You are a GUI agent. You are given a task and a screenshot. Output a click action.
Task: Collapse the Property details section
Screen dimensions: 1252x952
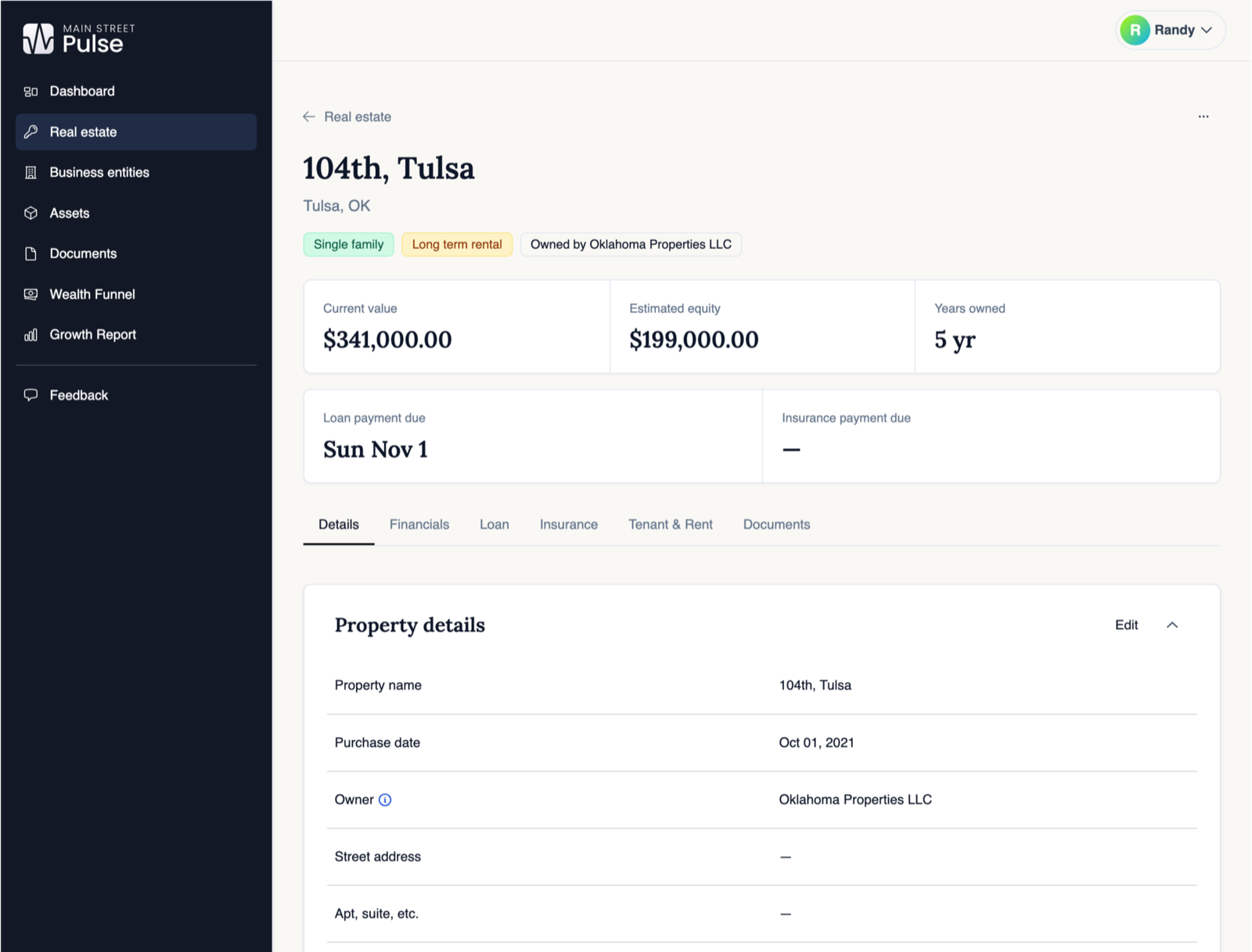pyautogui.click(x=1172, y=625)
